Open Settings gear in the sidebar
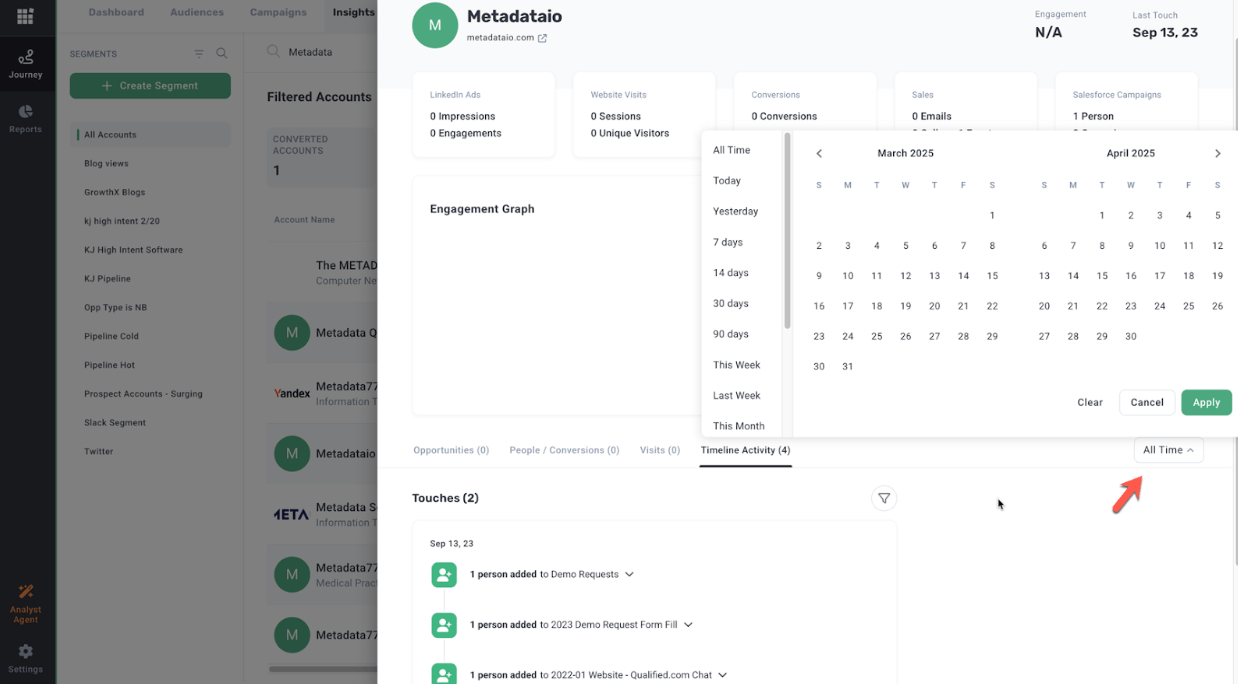Viewport: 1238px width, 684px height. 26,658
